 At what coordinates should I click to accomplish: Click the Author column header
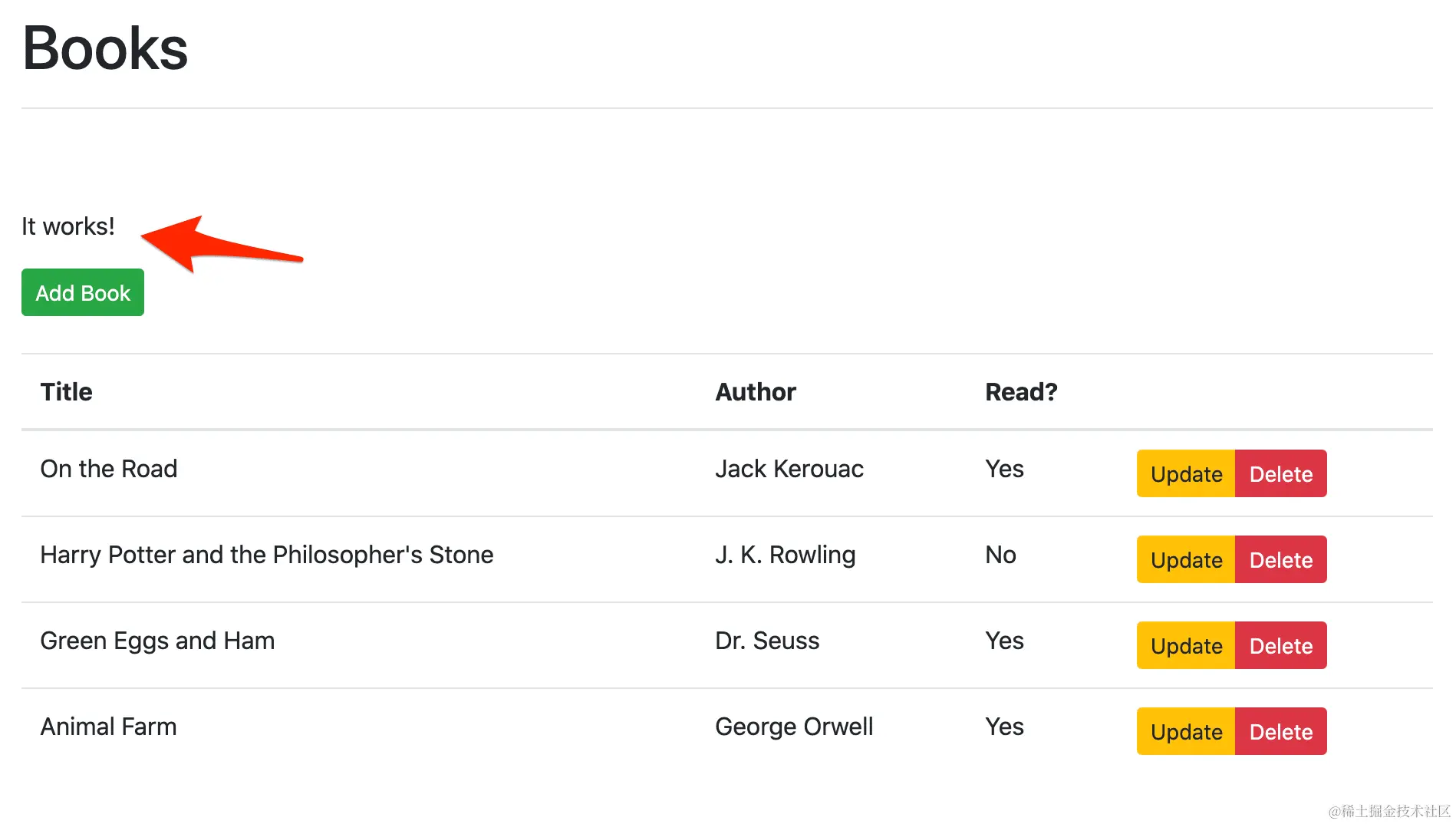[x=755, y=392]
